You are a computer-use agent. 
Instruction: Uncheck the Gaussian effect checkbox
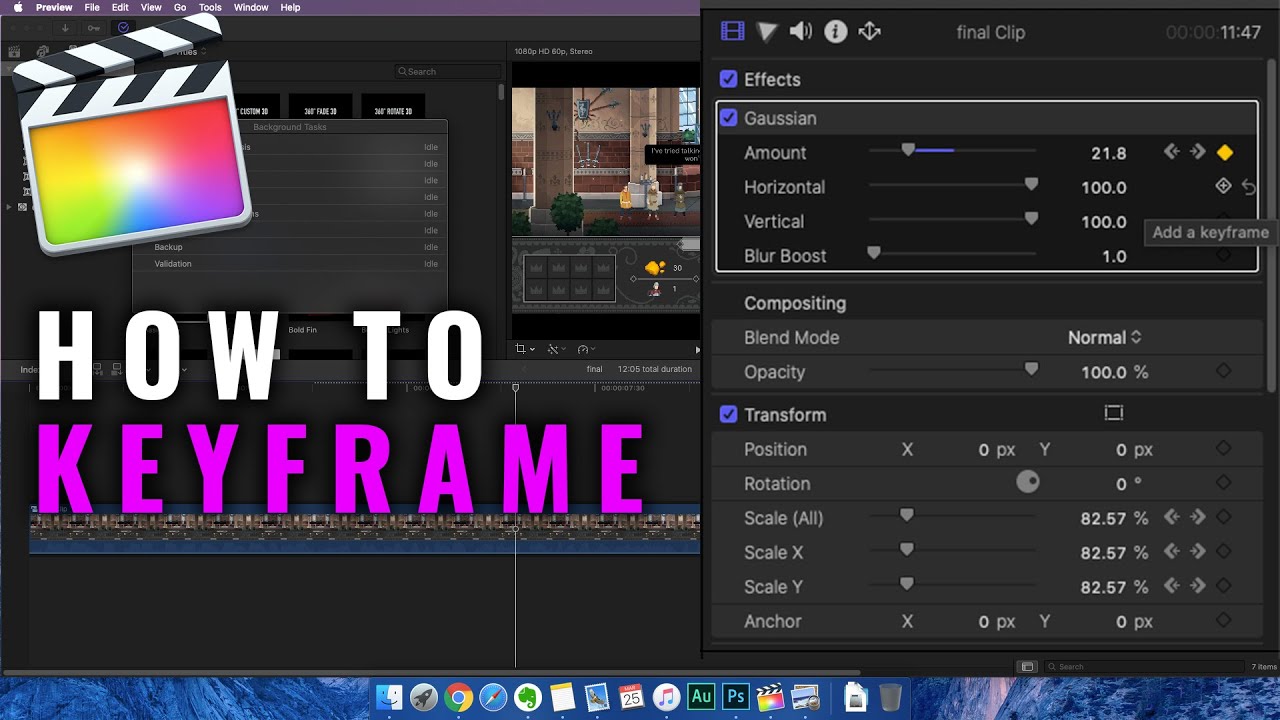coord(729,118)
